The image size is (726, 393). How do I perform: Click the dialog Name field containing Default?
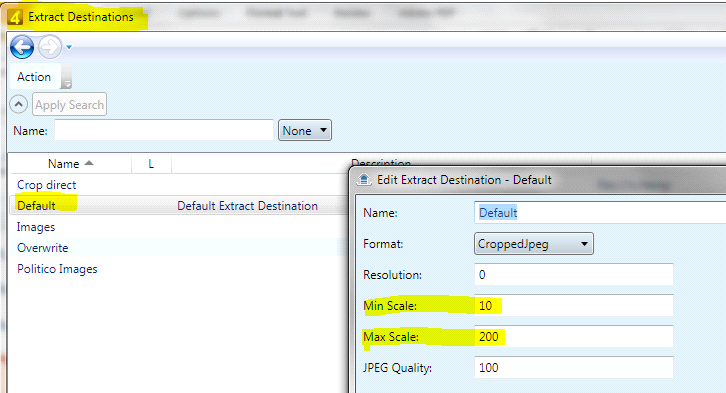point(600,213)
